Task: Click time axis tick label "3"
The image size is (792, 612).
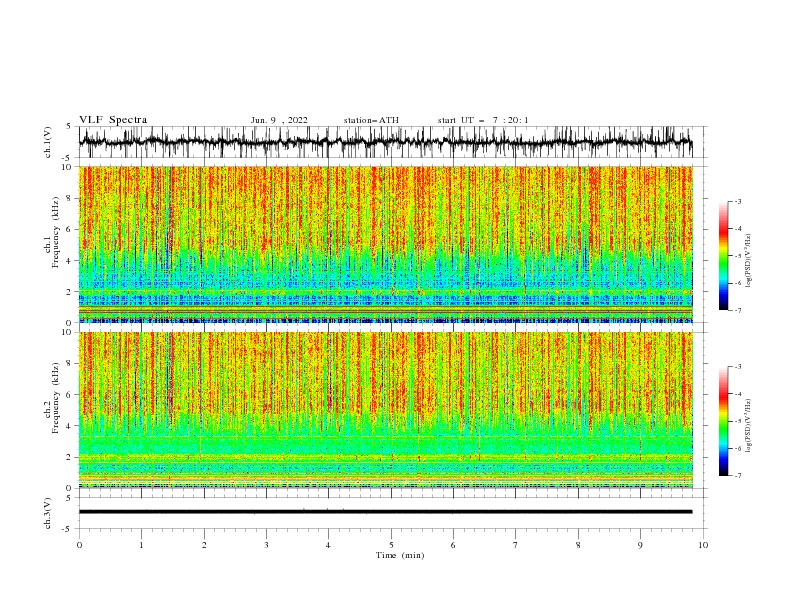Action: coord(266,545)
